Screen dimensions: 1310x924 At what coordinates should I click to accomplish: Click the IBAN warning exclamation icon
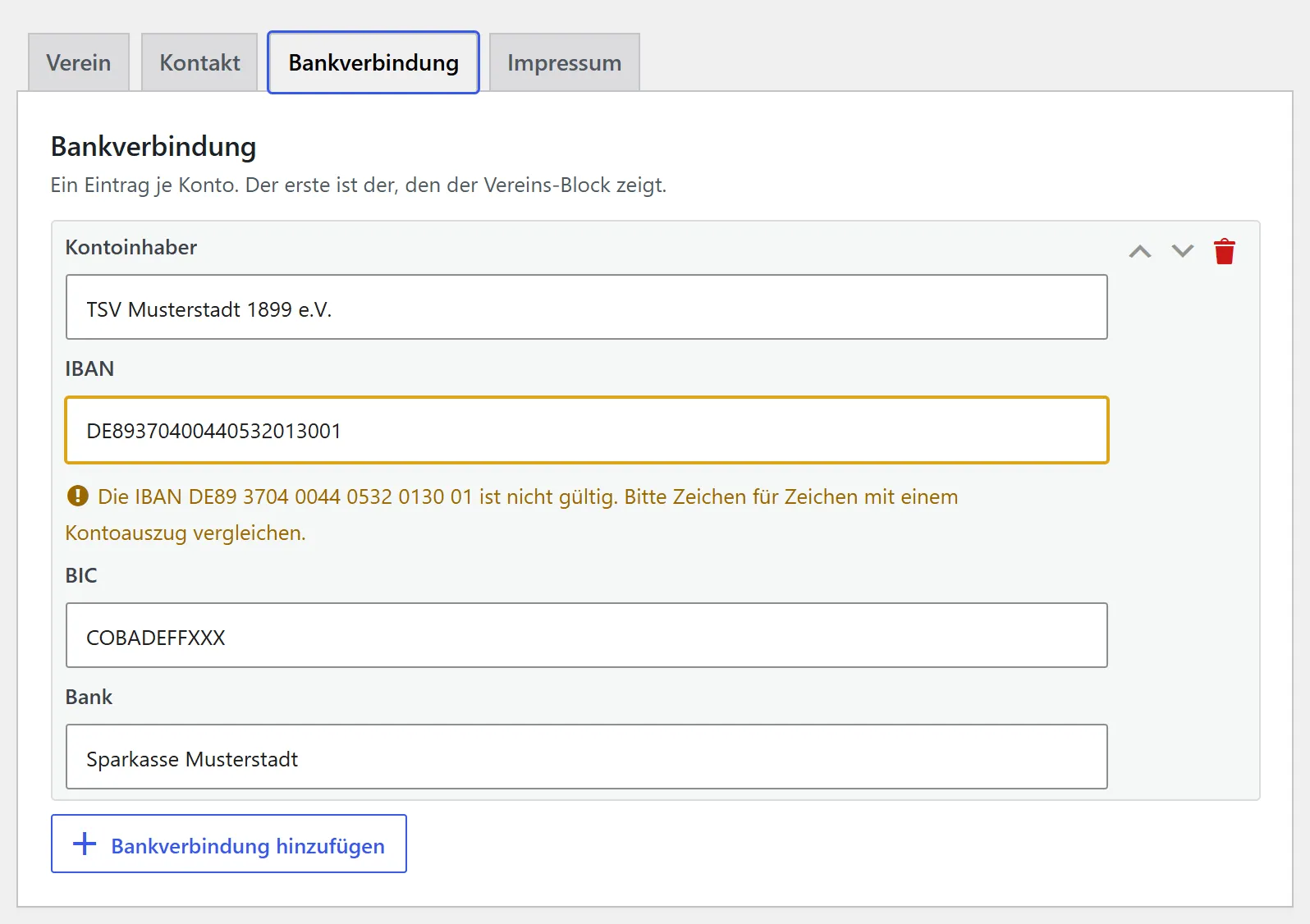coord(78,496)
